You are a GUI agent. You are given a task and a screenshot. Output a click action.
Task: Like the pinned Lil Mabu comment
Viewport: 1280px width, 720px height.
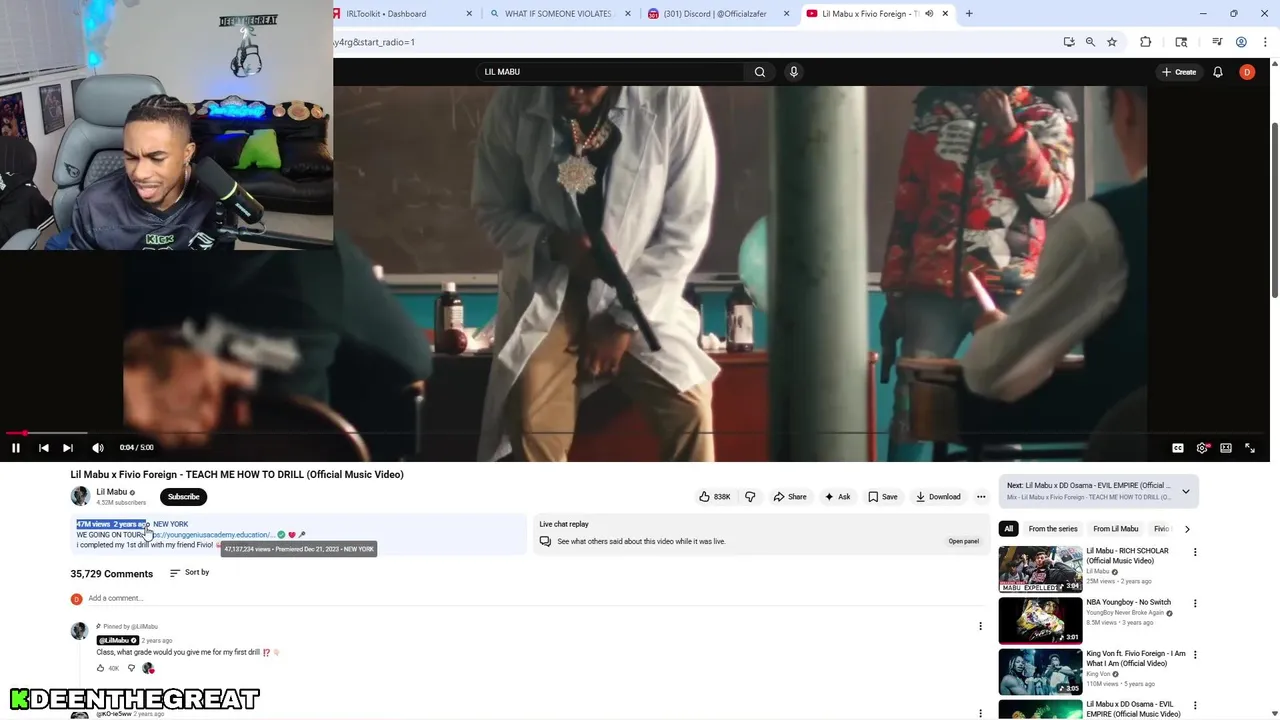pos(100,668)
